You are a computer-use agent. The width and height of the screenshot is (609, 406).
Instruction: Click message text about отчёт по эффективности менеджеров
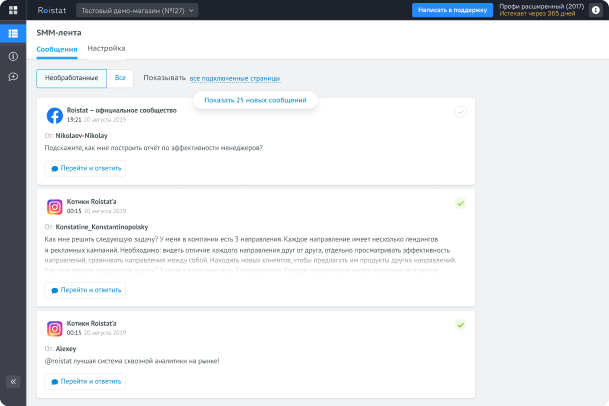click(x=153, y=148)
